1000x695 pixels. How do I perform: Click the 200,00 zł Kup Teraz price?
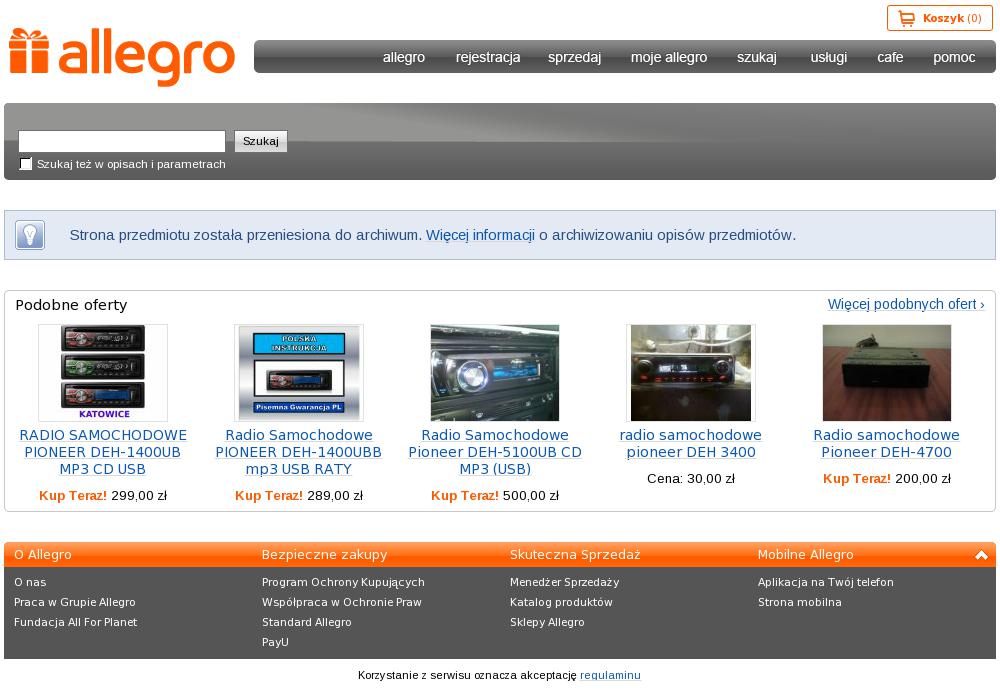pos(886,479)
